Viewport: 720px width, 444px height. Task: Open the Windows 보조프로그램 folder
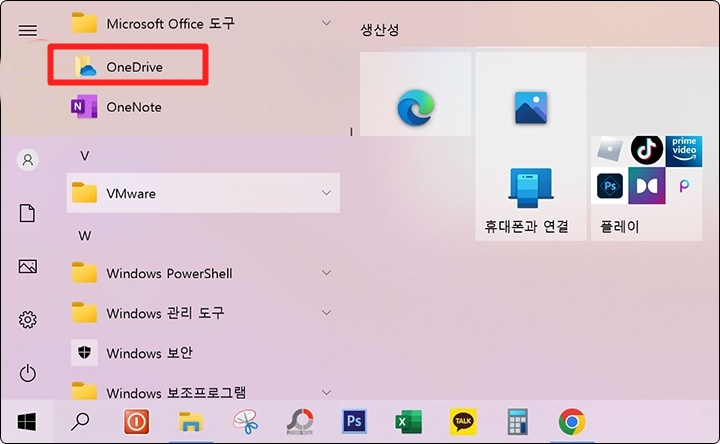[203, 390]
